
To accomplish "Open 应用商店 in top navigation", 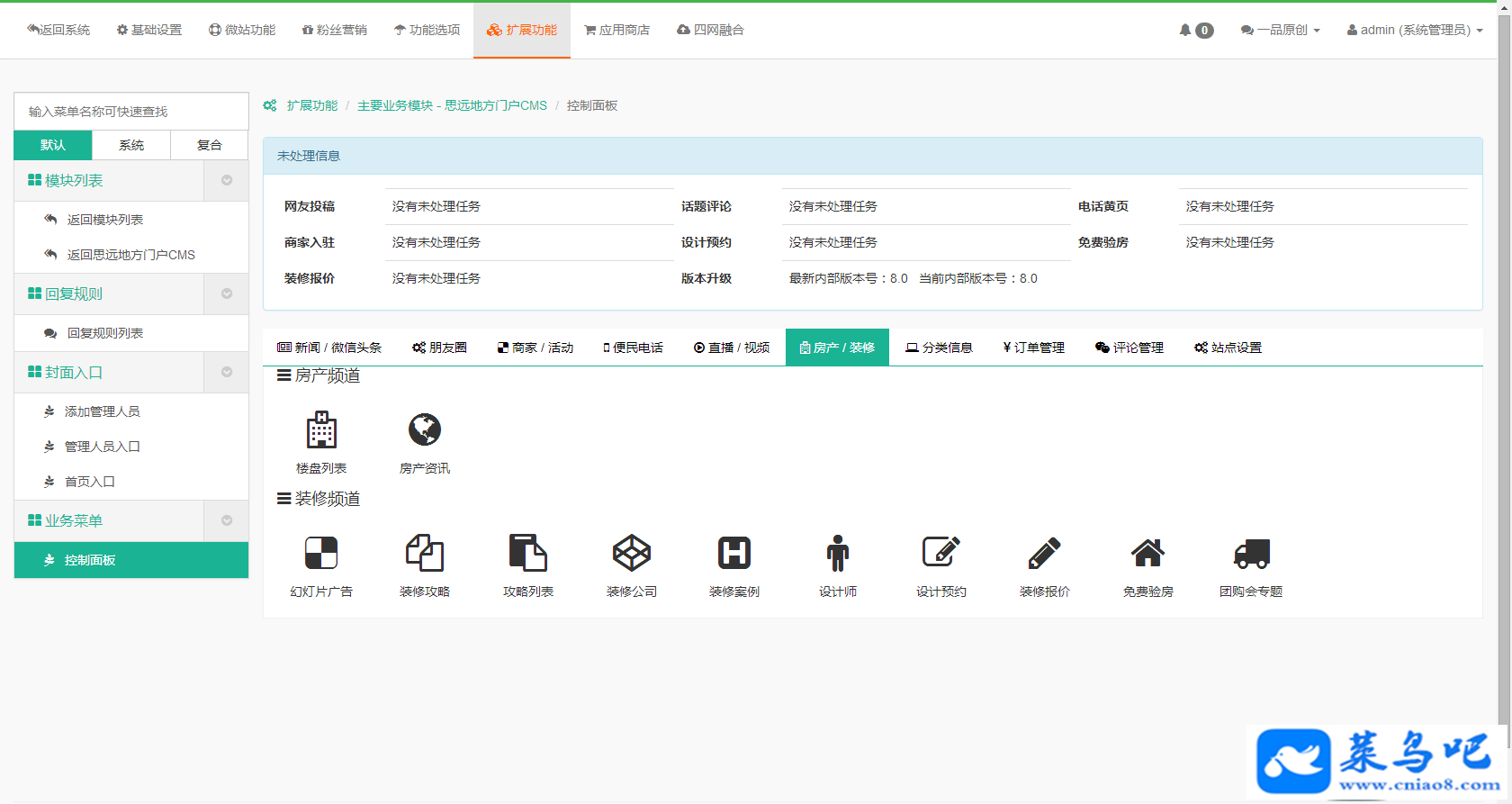I will (x=617, y=30).
